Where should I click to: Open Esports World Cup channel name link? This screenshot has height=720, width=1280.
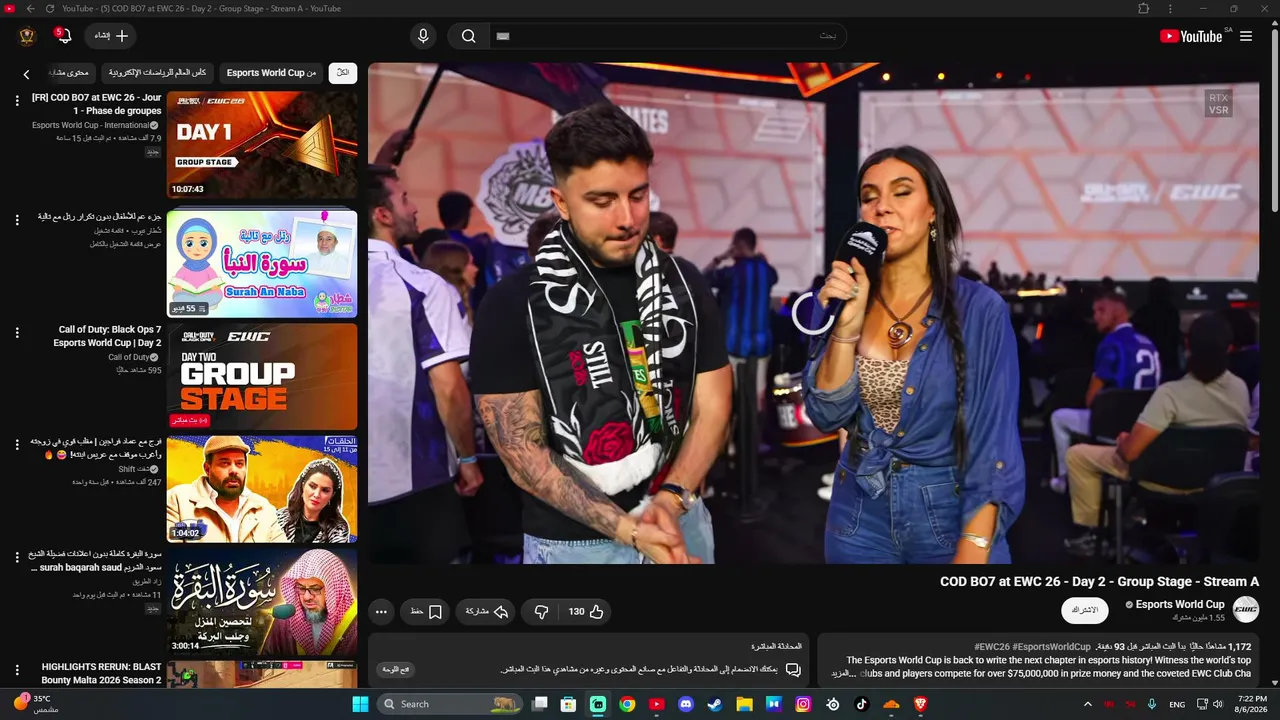pyautogui.click(x=1180, y=604)
